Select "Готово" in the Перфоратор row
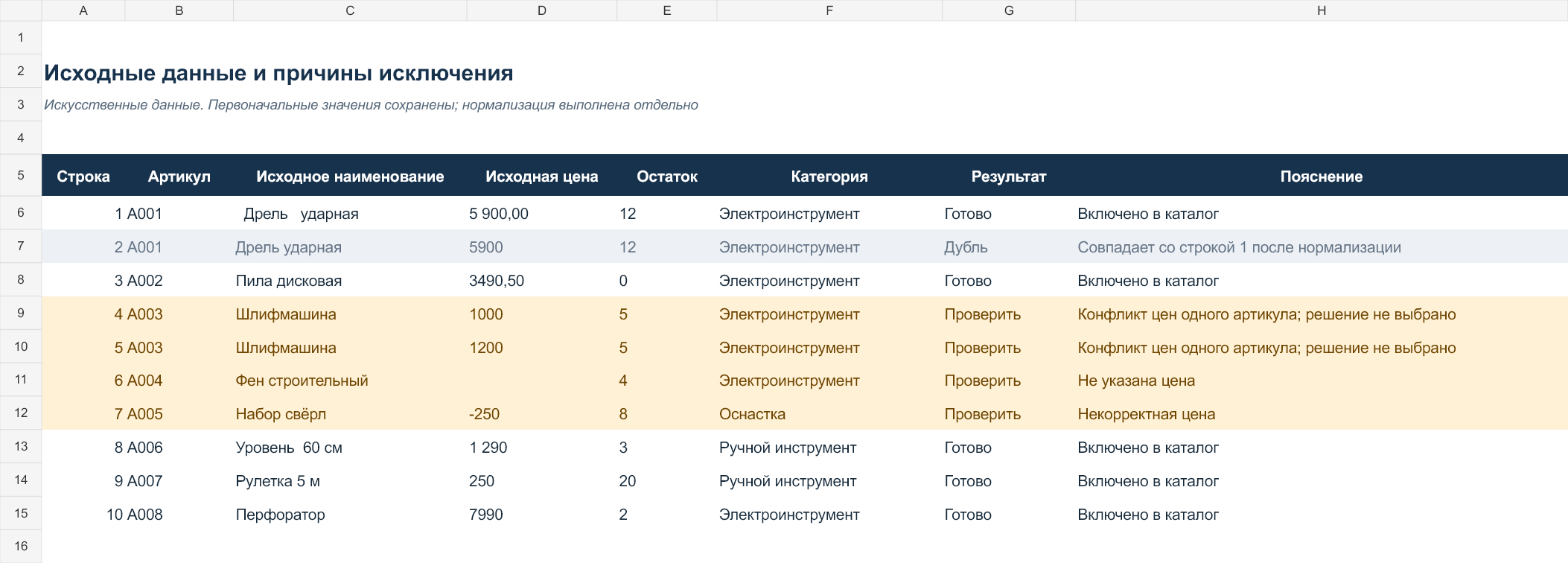Image resolution: width=1568 pixels, height=563 pixels. (x=1009, y=515)
